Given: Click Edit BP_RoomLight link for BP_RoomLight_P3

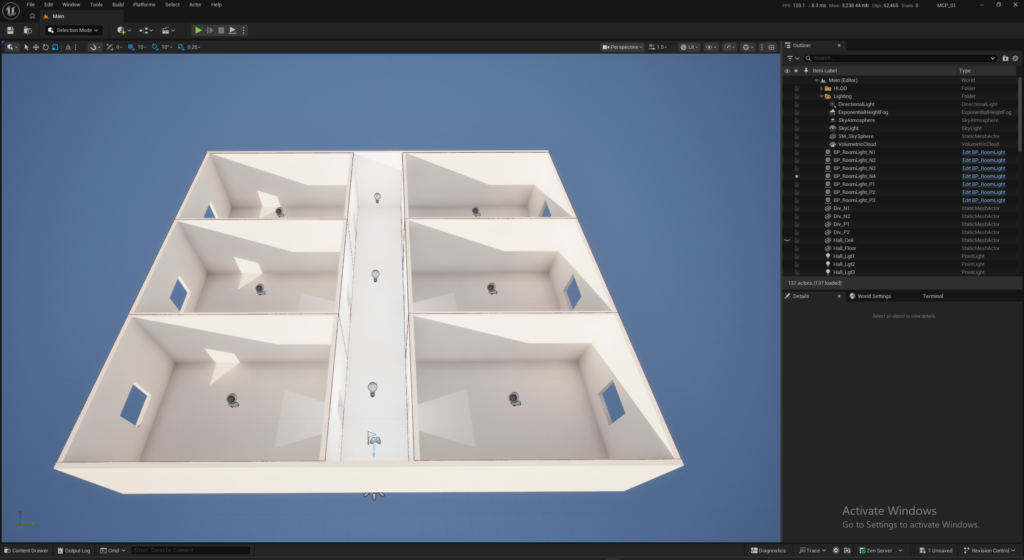Looking at the screenshot, I should coord(983,200).
